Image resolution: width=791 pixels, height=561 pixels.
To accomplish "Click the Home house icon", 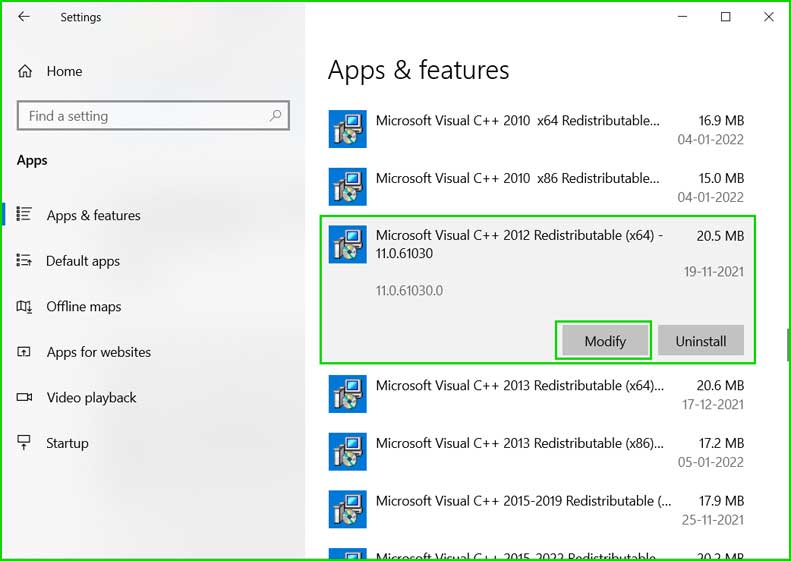I will [25, 71].
